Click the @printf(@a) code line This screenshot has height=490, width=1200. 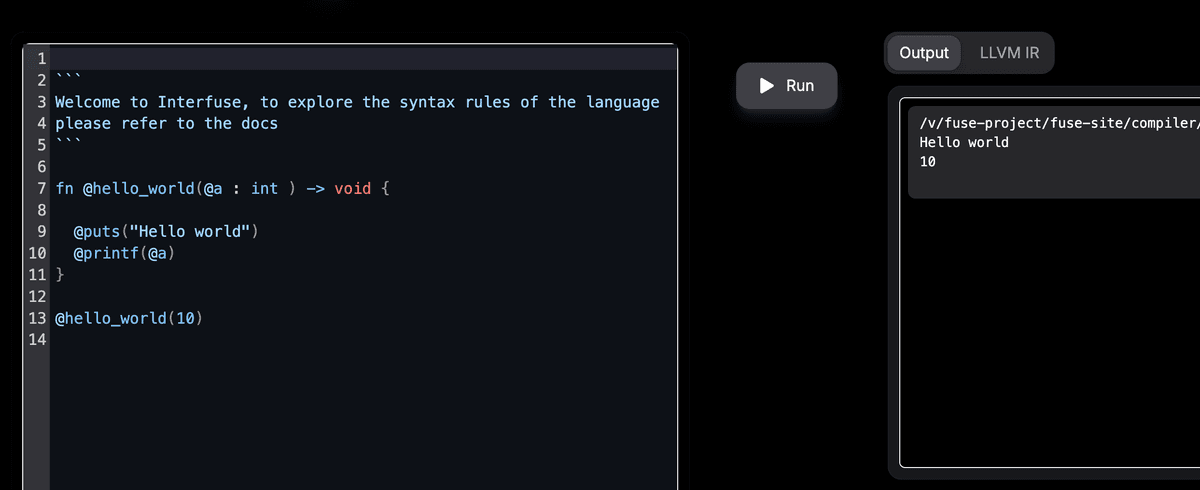point(125,253)
